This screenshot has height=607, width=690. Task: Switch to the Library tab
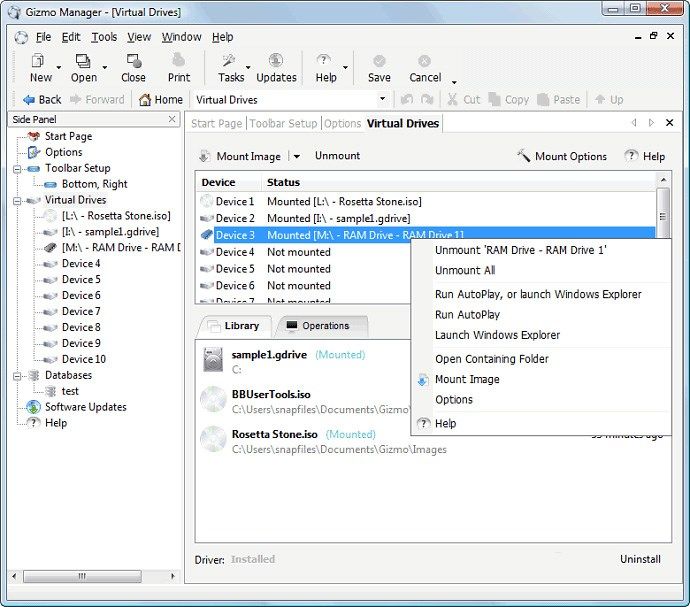(235, 326)
